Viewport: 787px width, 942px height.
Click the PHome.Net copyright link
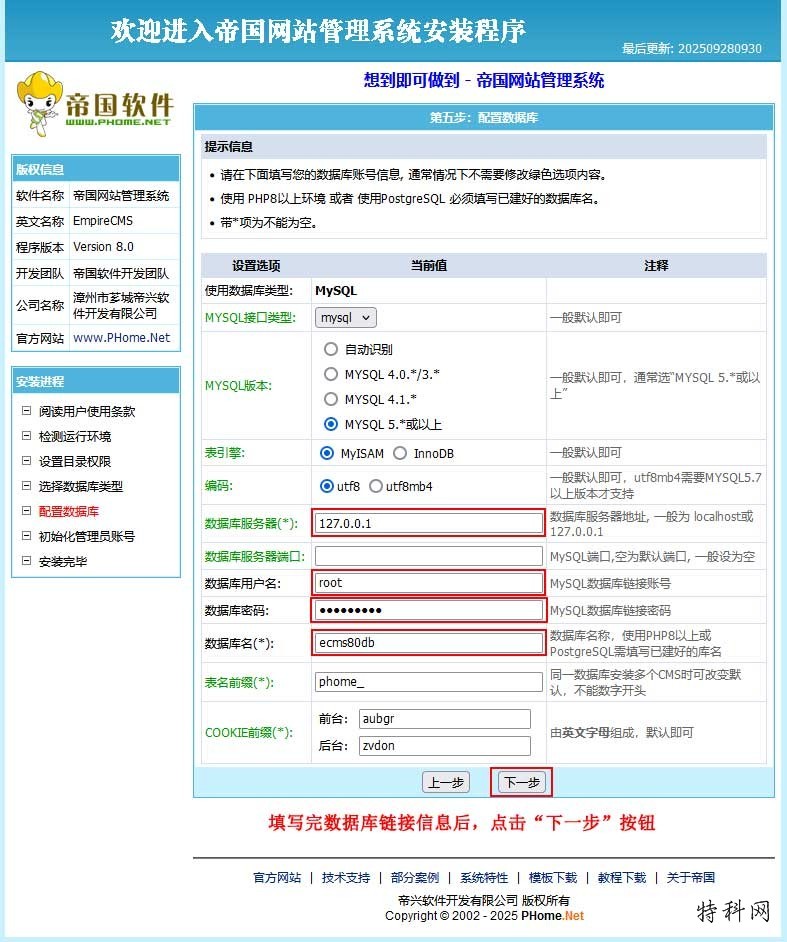pyautogui.click(x=552, y=916)
